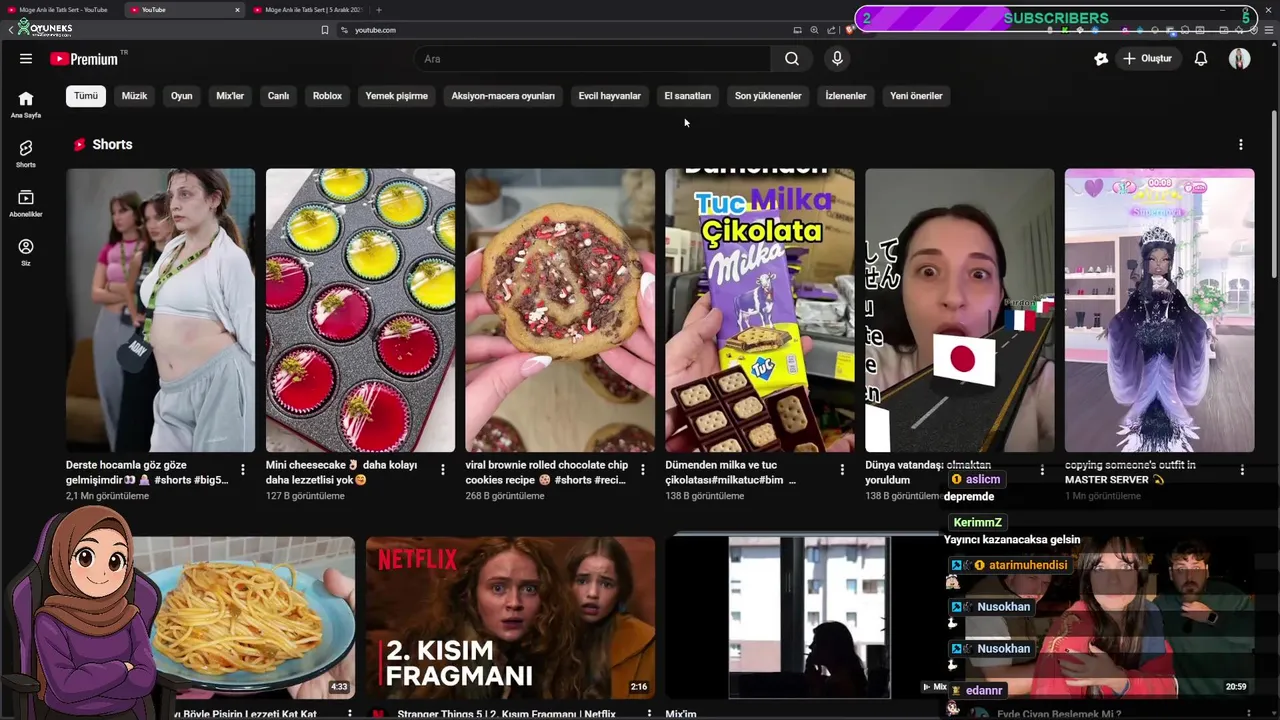
Task: Select the Canlı filter chip
Action: tap(278, 96)
